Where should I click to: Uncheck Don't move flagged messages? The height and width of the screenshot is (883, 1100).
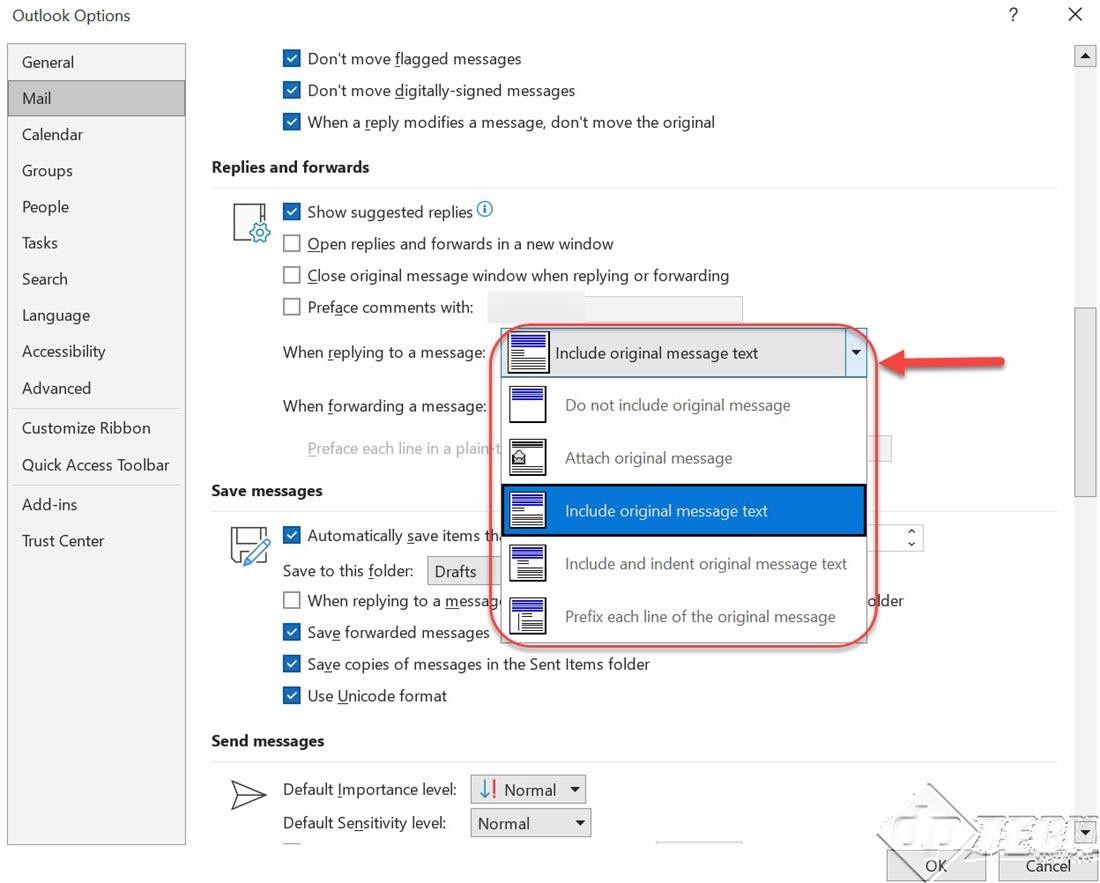click(x=292, y=58)
